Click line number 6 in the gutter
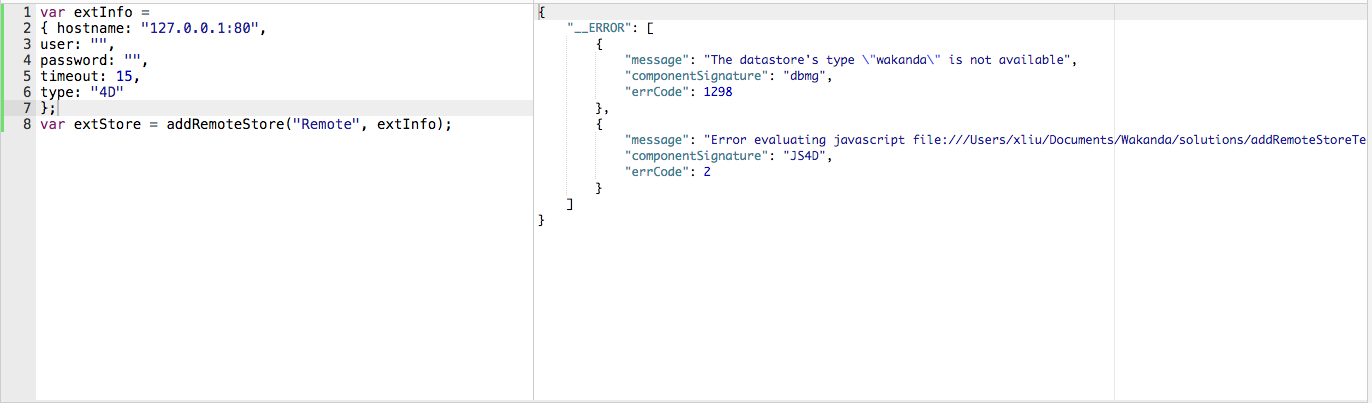The height and width of the screenshot is (403, 1372). (x=28, y=92)
